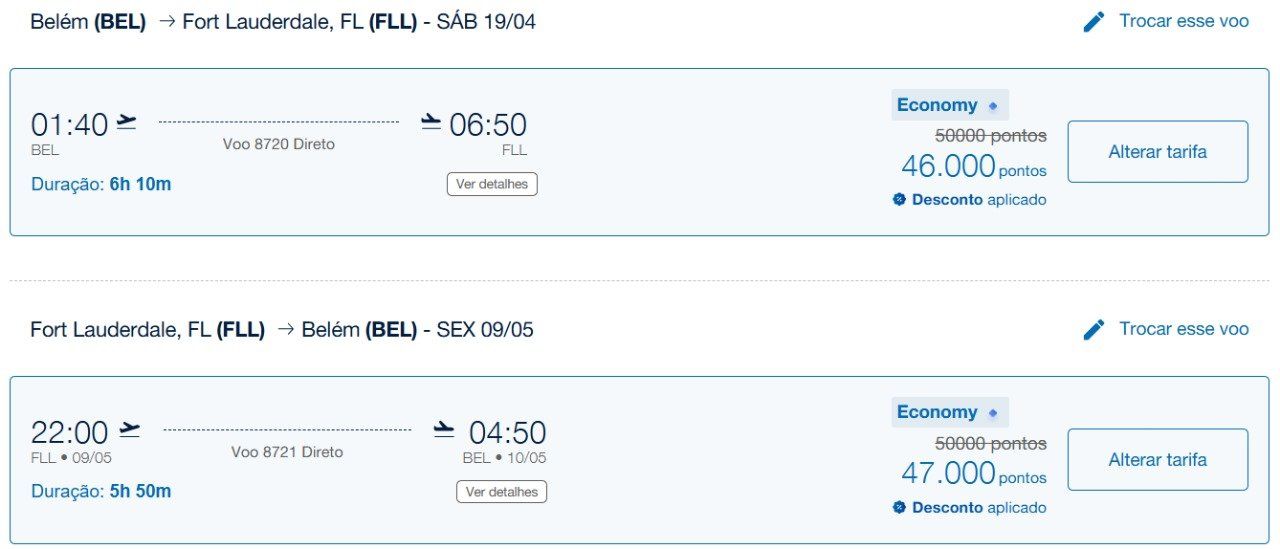Viewport: 1280px width, 549px height.
Task: Select the Economy label on the outbound flight
Action: coord(937,105)
